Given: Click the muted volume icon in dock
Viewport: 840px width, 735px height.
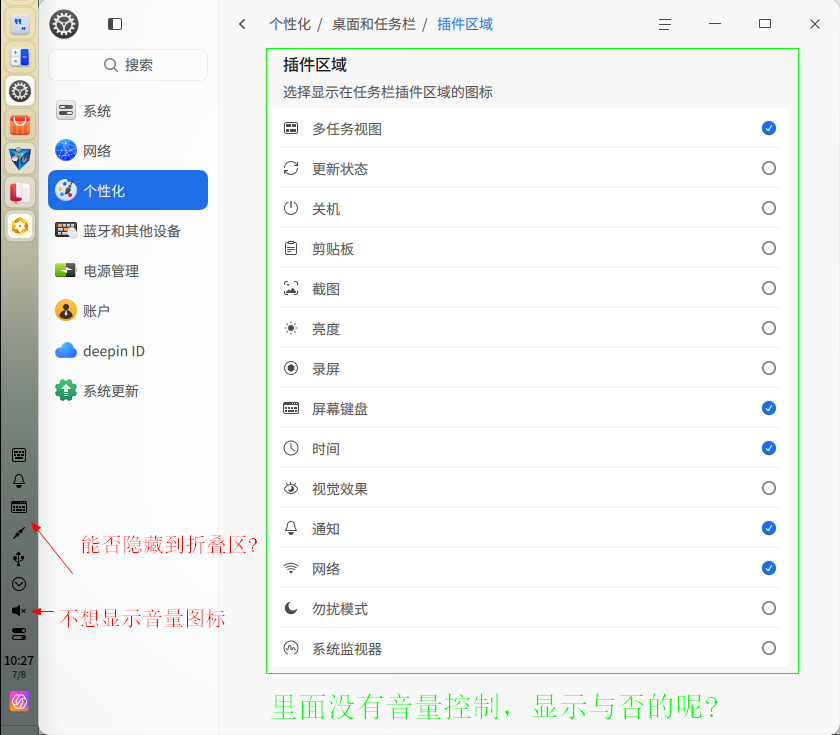Looking at the screenshot, I should click(x=19, y=611).
